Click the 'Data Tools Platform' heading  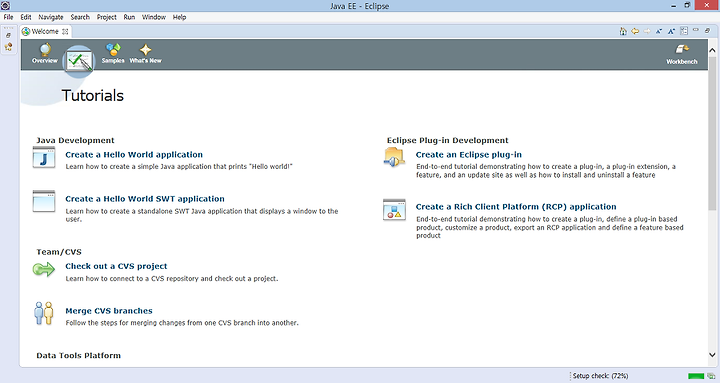[x=79, y=355]
